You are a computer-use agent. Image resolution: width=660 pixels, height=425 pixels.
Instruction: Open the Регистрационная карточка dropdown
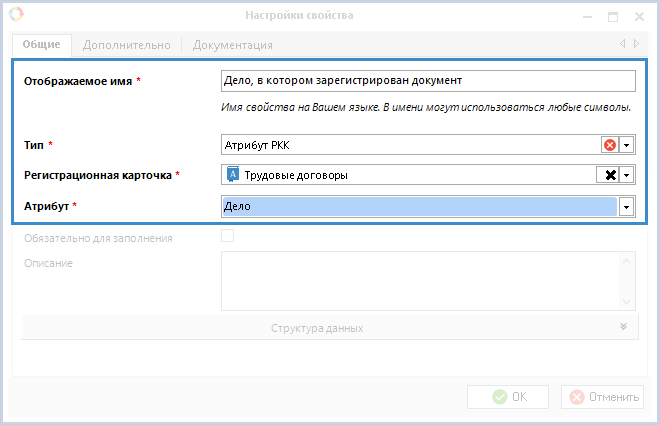pyautogui.click(x=627, y=175)
